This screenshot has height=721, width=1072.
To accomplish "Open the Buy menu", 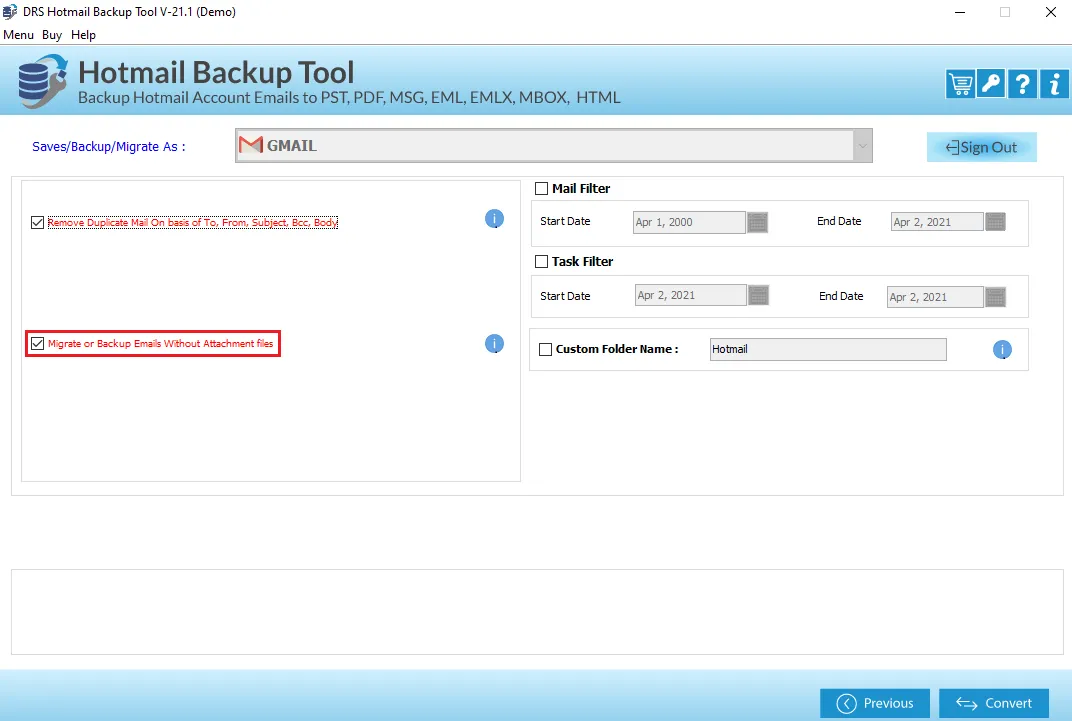I will pyautogui.click(x=52, y=35).
